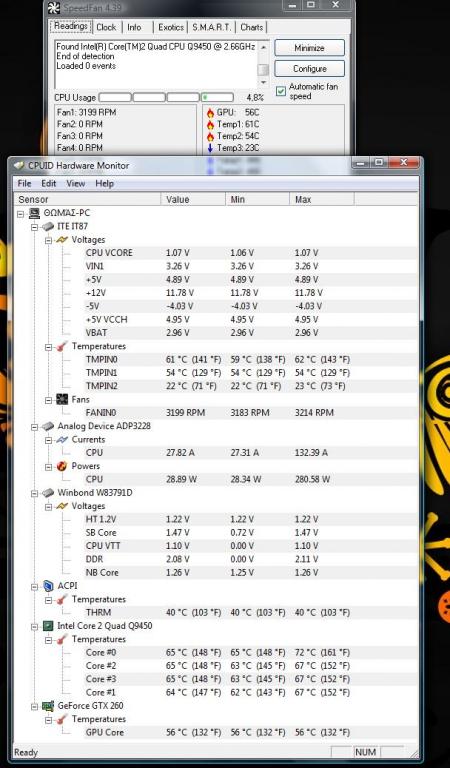Viewport: 450px width, 768px height.
Task: Collapse the Fans group
Action: [x=48, y=400]
